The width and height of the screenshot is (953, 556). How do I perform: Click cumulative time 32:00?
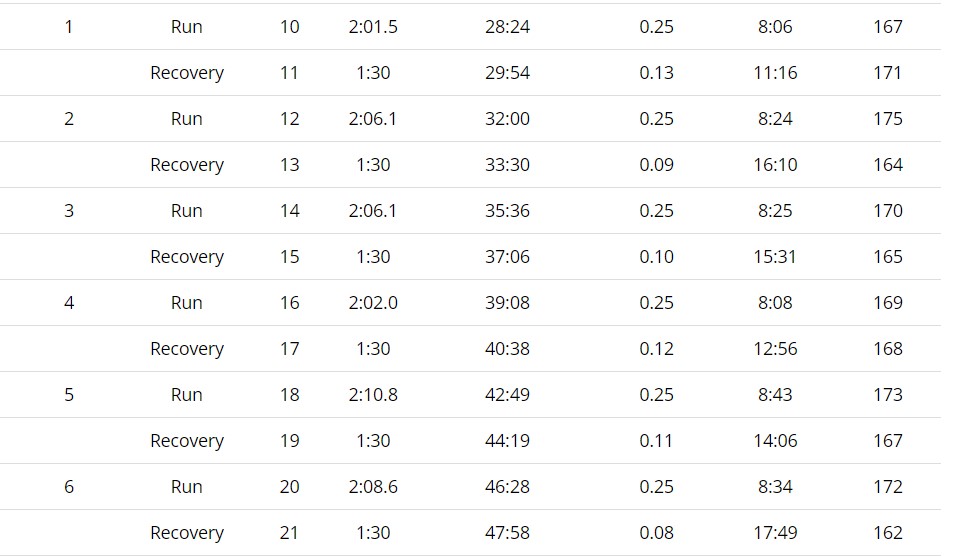tap(507, 119)
